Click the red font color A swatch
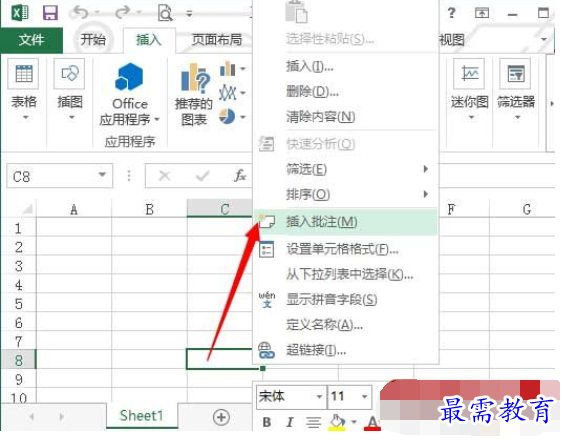The width and height of the screenshot is (562, 442). point(372,423)
